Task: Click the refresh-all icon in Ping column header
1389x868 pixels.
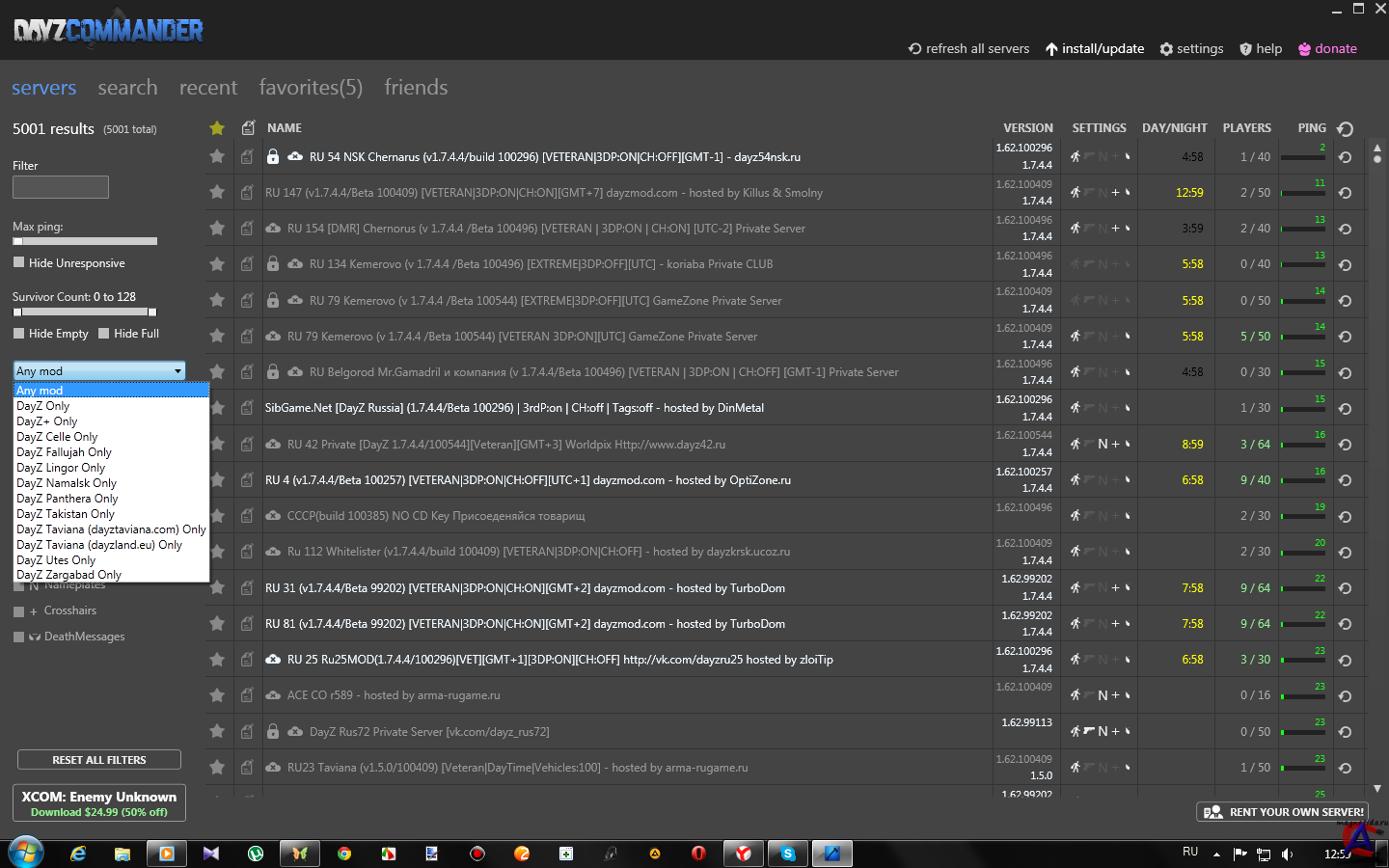Action: tap(1346, 128)
